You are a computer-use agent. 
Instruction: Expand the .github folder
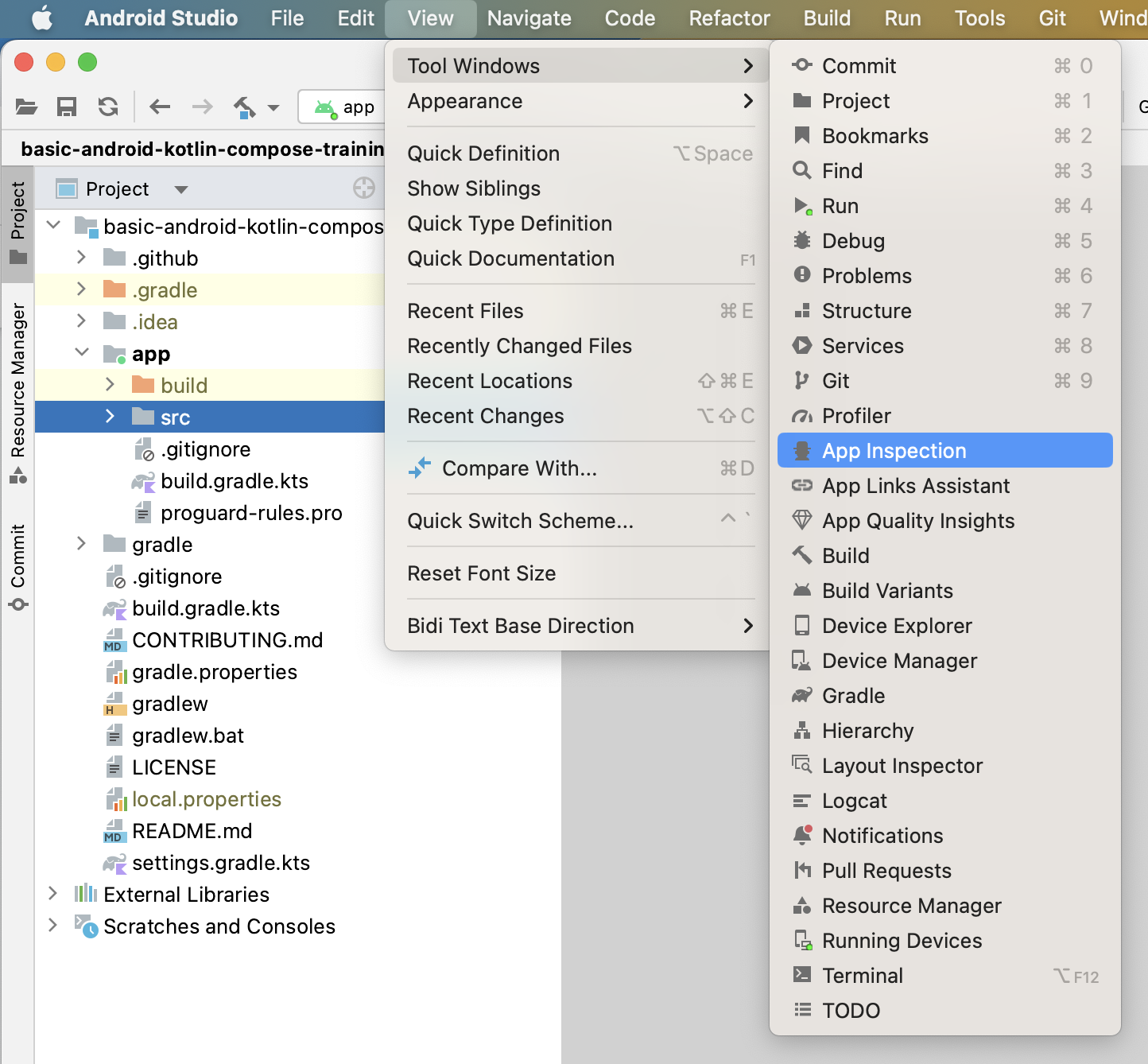tap(81, 258)
